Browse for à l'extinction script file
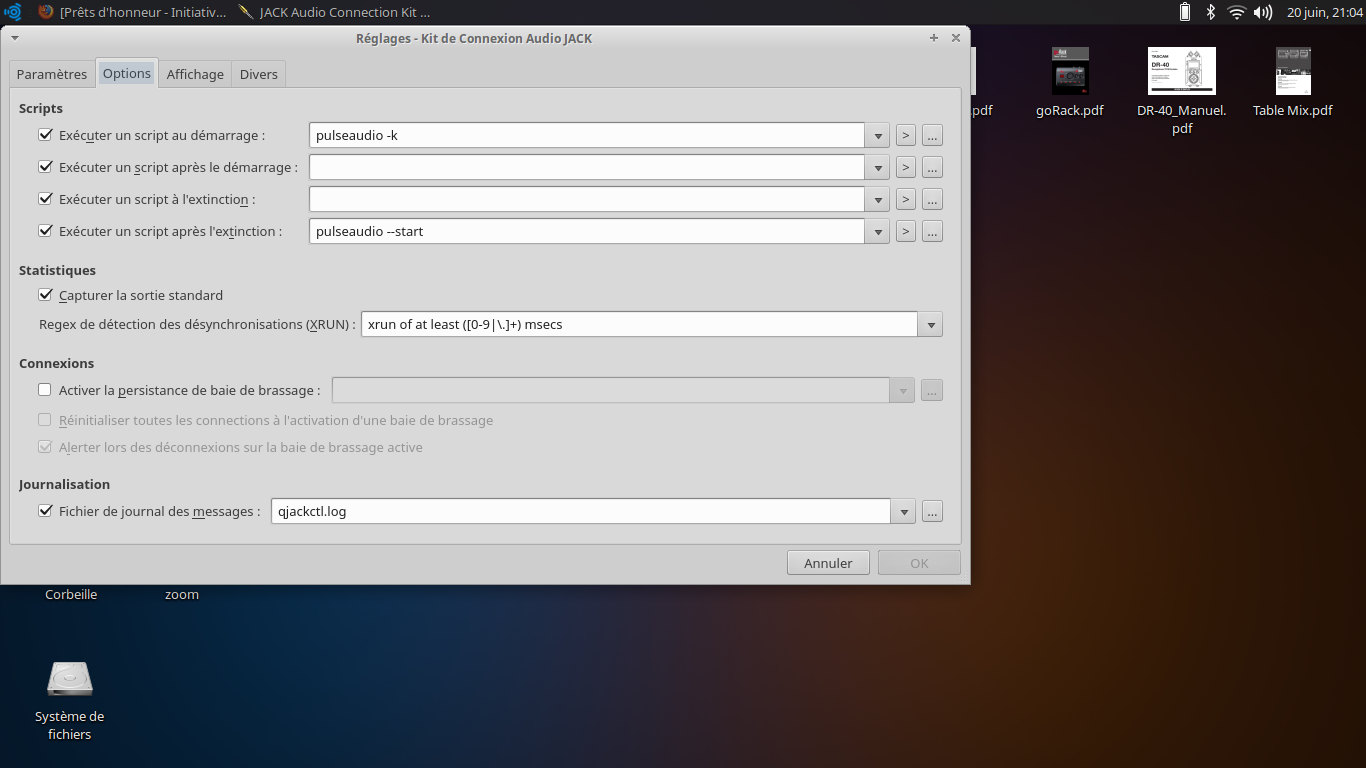The height and width of the screenshot is (768, 1366). 932,199
